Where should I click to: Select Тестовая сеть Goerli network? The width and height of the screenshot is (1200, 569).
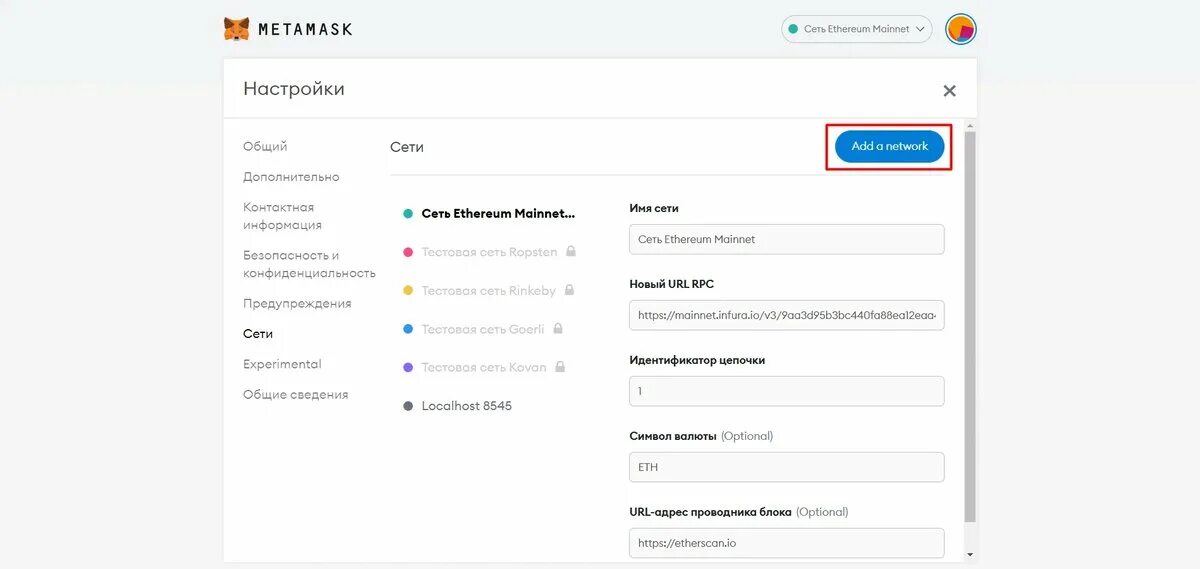(483, 329)
